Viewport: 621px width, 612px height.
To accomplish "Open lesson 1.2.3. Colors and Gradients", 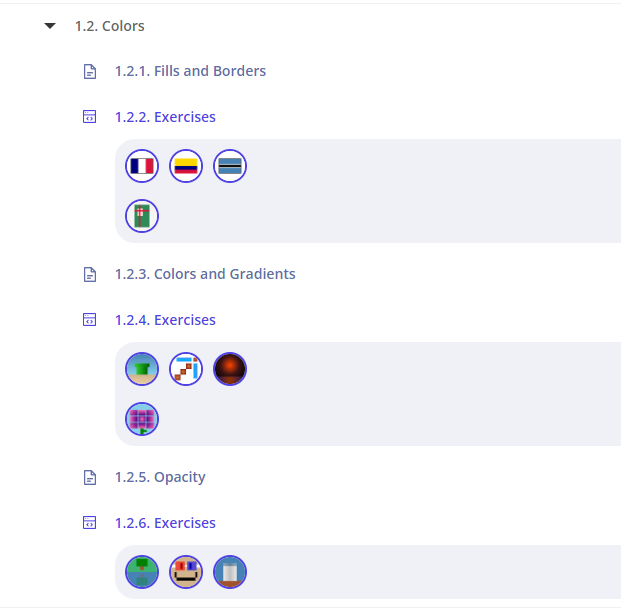I will [205, 274].
